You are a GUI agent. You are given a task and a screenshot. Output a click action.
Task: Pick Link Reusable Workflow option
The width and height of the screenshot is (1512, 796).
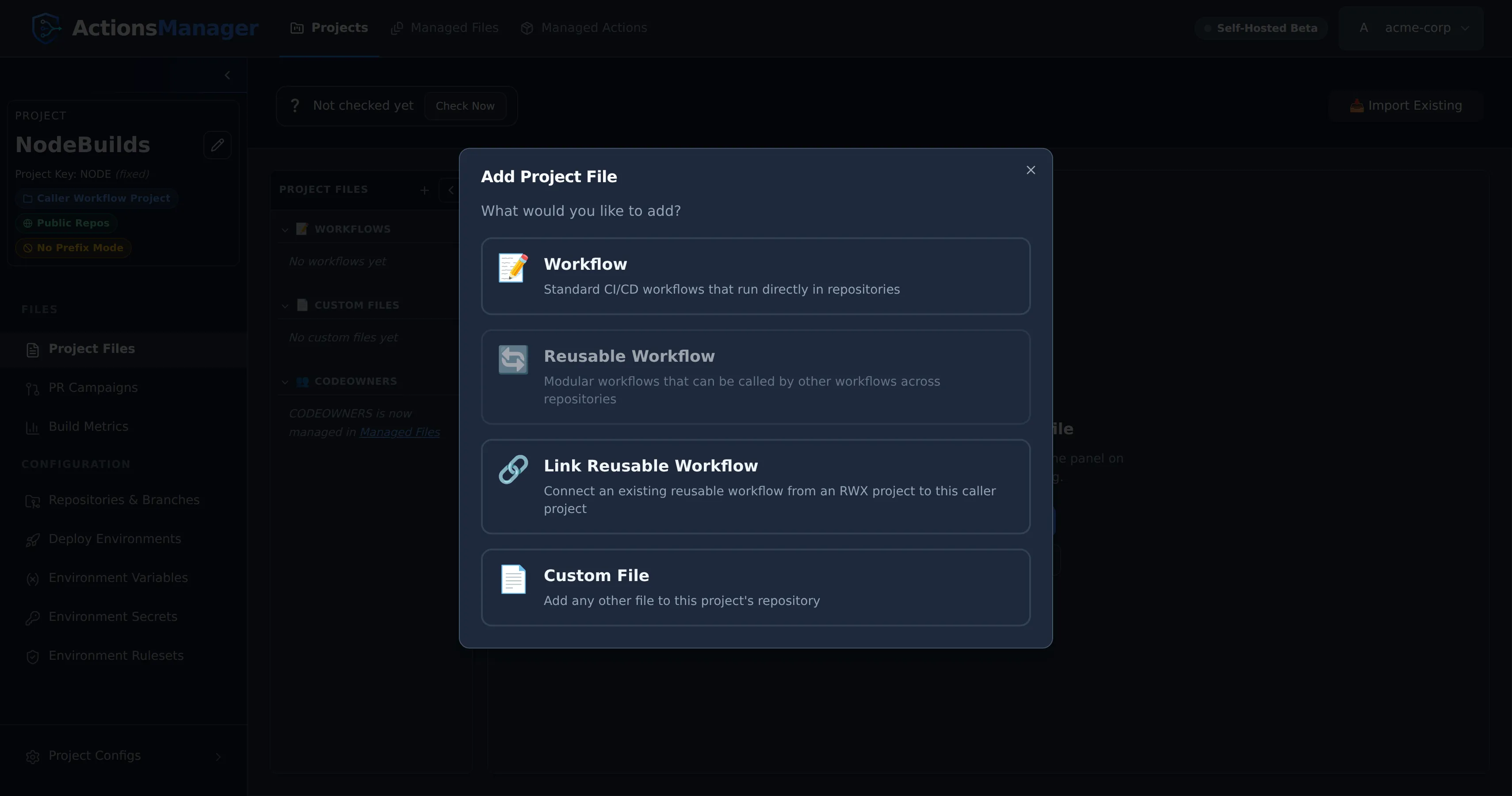(x=756, y=486)
